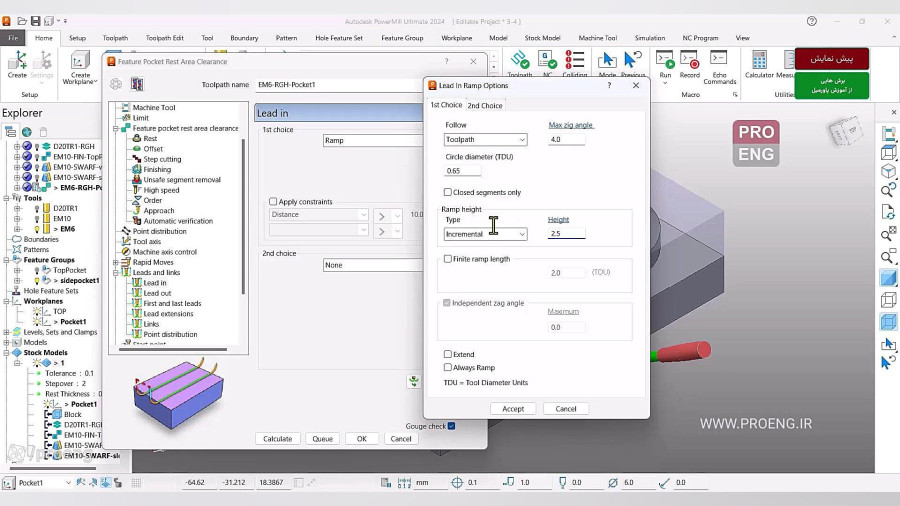The height and width of the screenshot is (506, 900).
Task: Click the Create toolpath icon in ribbon
Action: (x=17, y=64)
